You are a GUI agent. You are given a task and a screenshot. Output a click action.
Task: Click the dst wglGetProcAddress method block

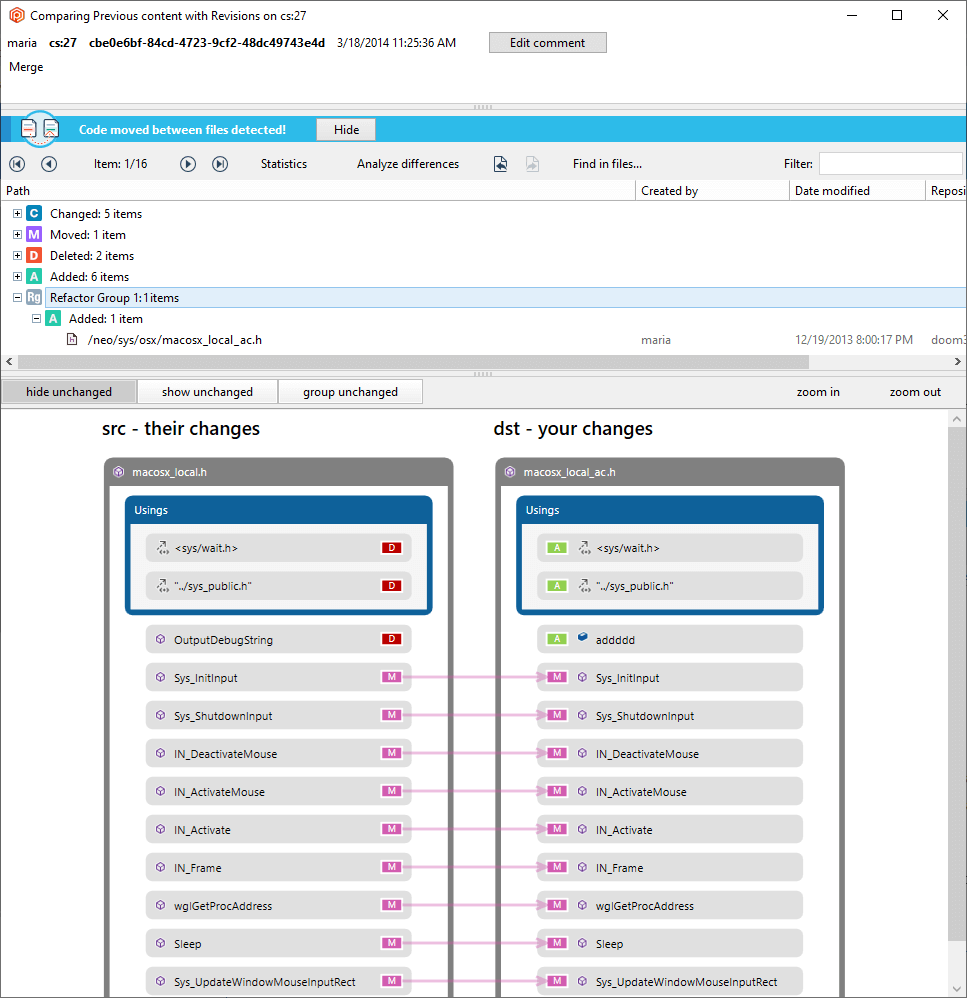[x=670, y=906]
